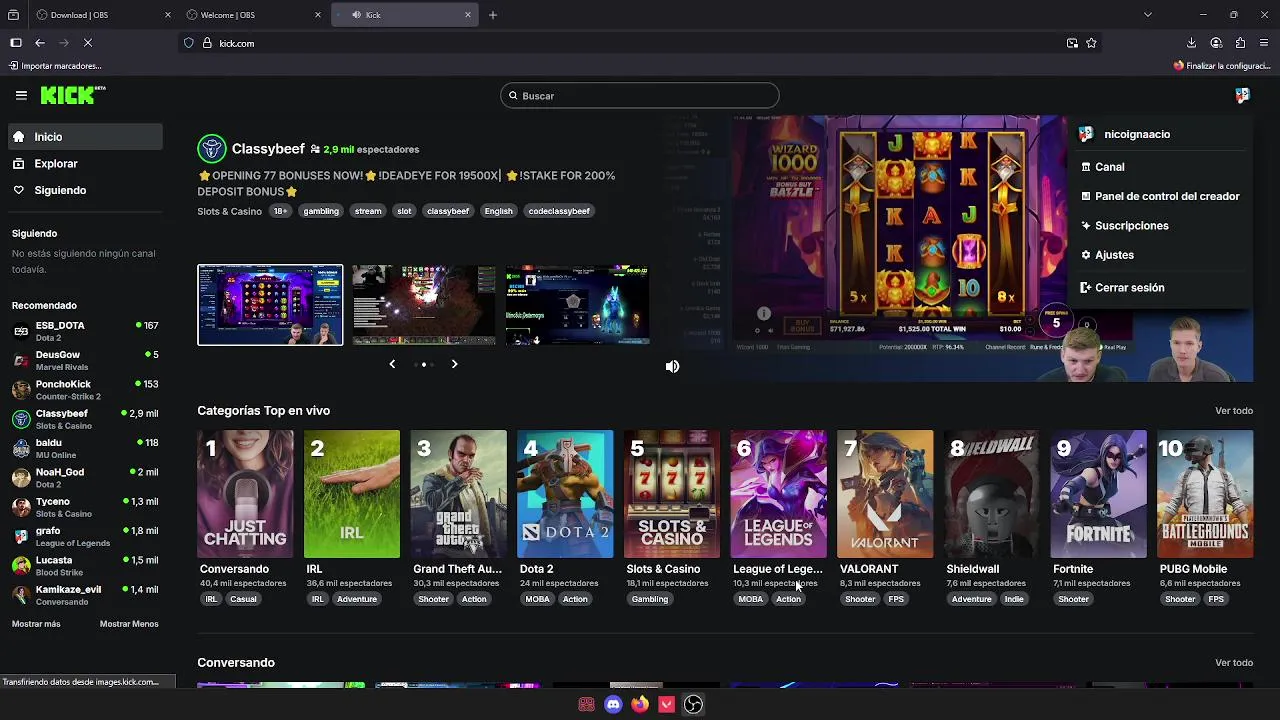Click Ver todo for Categorías Top en vivo

click(1233, 411)
